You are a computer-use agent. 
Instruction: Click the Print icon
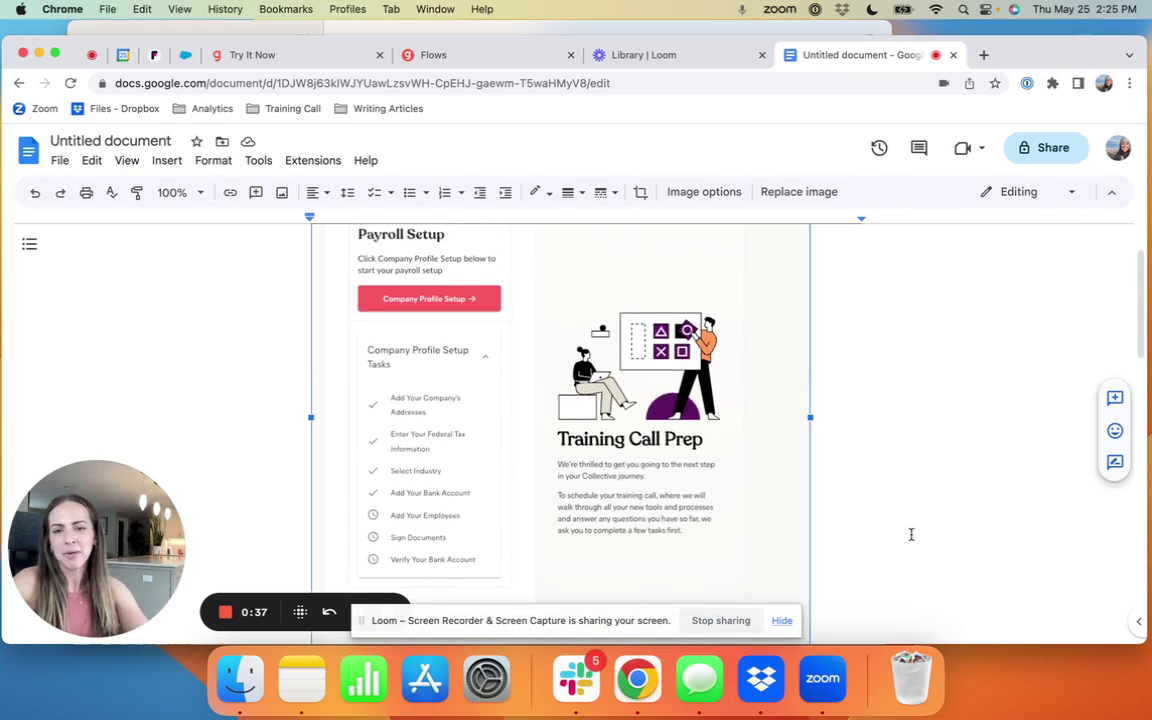coord(86,192)
